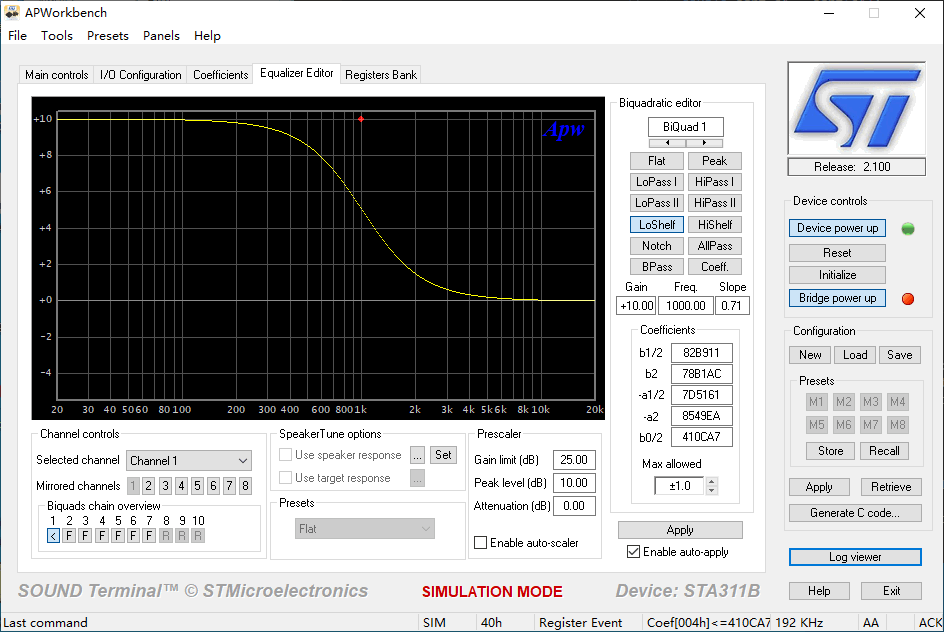Click the b1/2 coefficient field
Screen dimensions: 944x632
(x=701, y=353)
